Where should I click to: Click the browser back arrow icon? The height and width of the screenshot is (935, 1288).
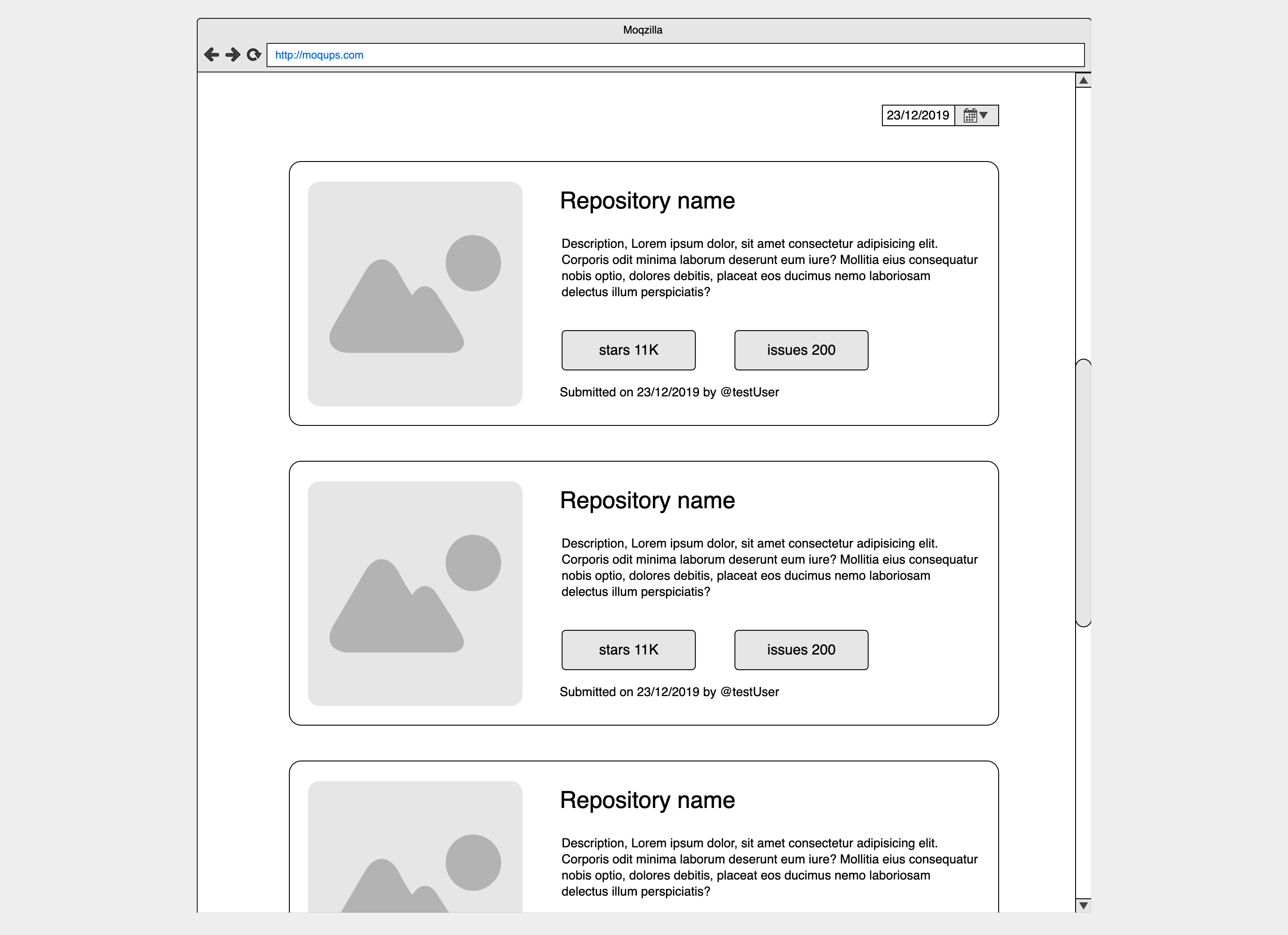tap(211, 55)
